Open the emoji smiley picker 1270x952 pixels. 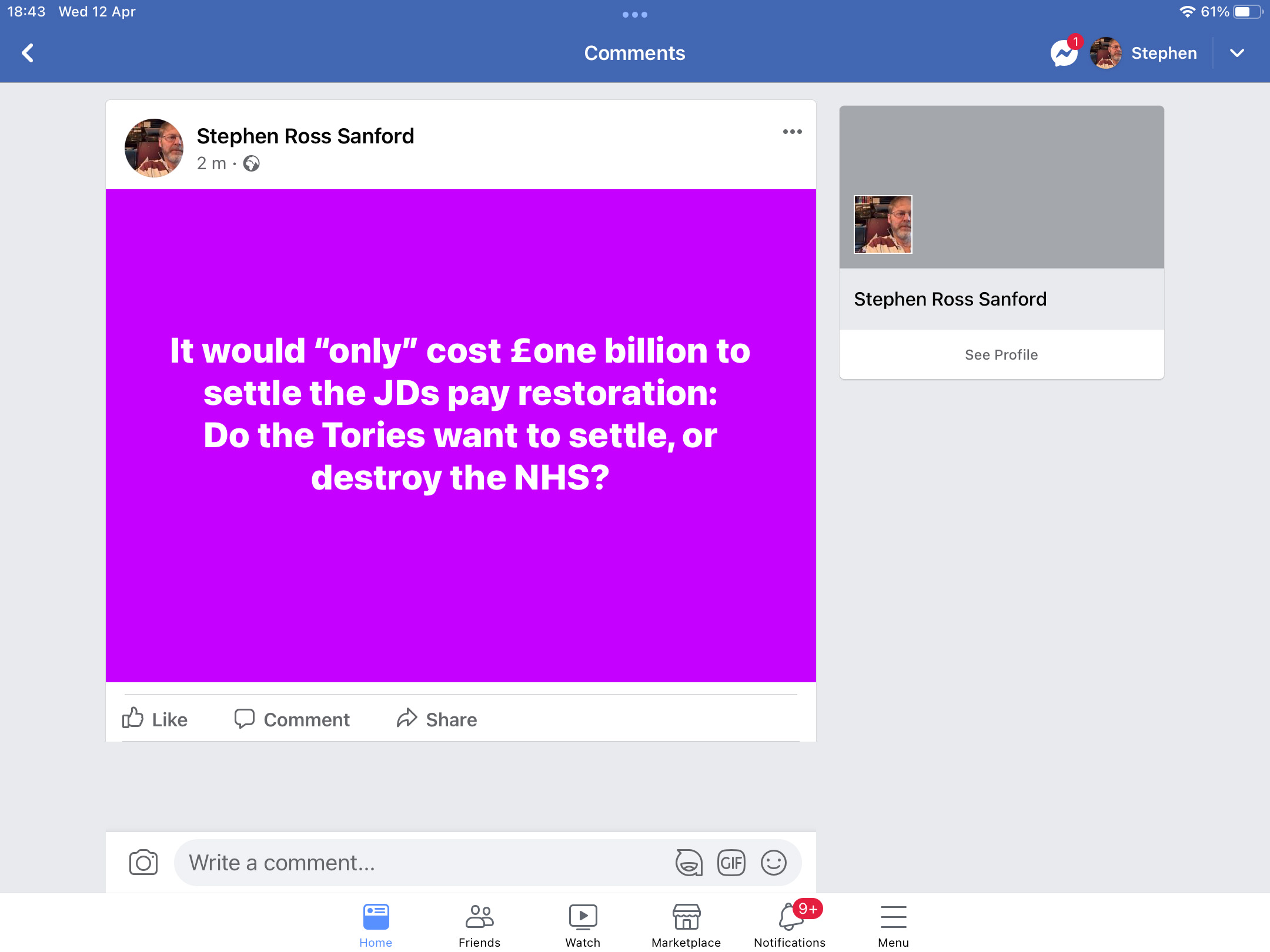point(774,863)
